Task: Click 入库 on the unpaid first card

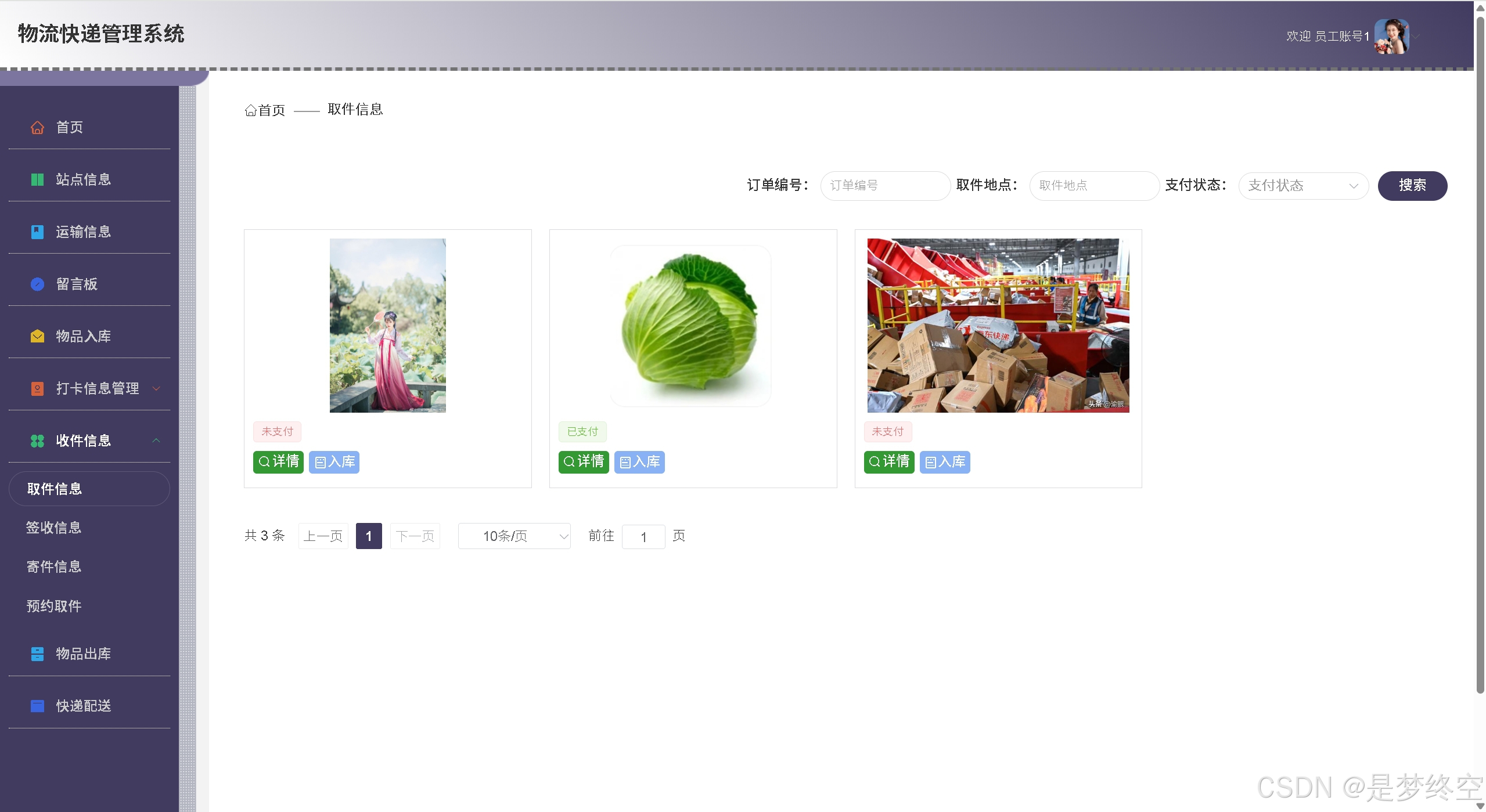Action: [x=333, y=461]
